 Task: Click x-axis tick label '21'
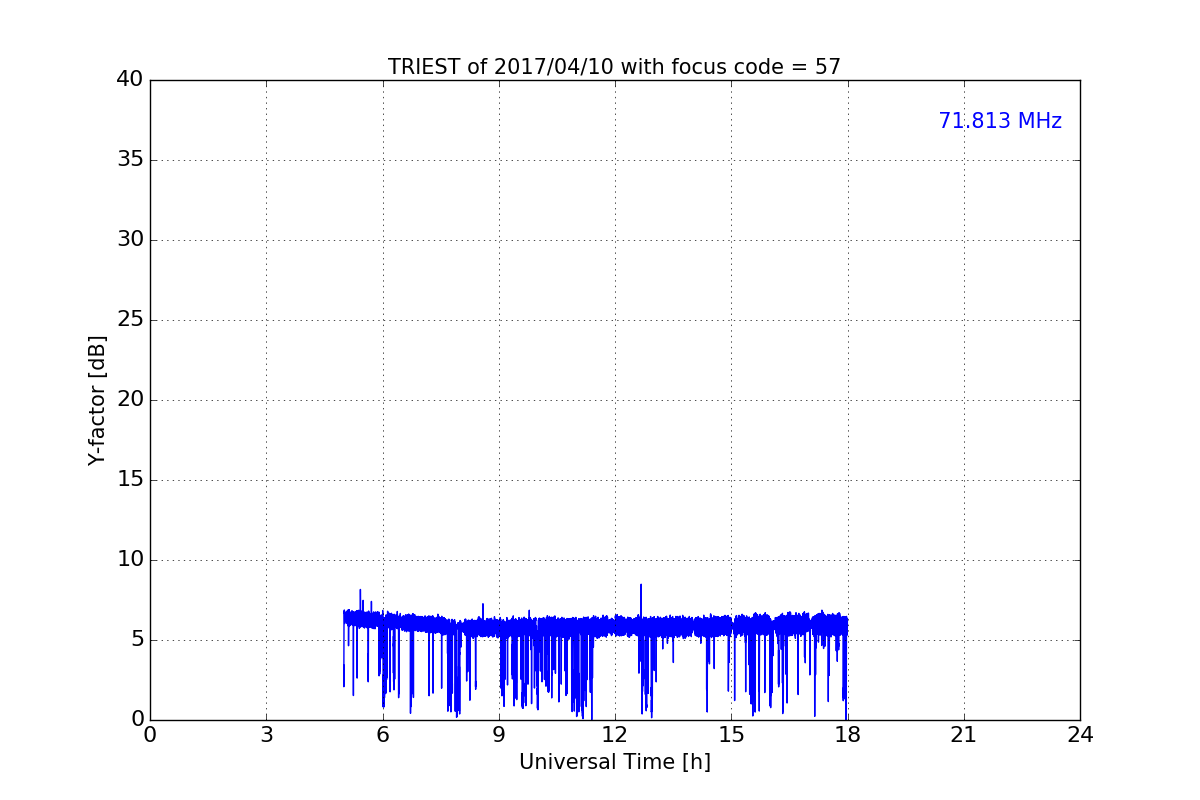click(964, 735)
